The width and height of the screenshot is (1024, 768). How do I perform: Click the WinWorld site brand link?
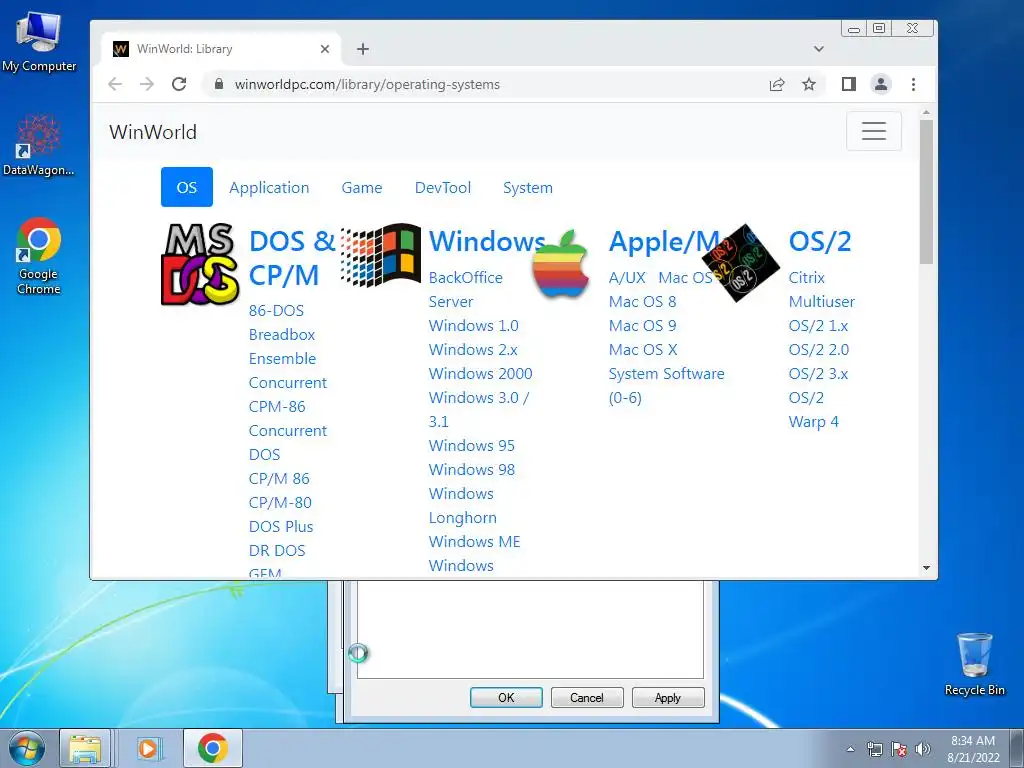153,132
